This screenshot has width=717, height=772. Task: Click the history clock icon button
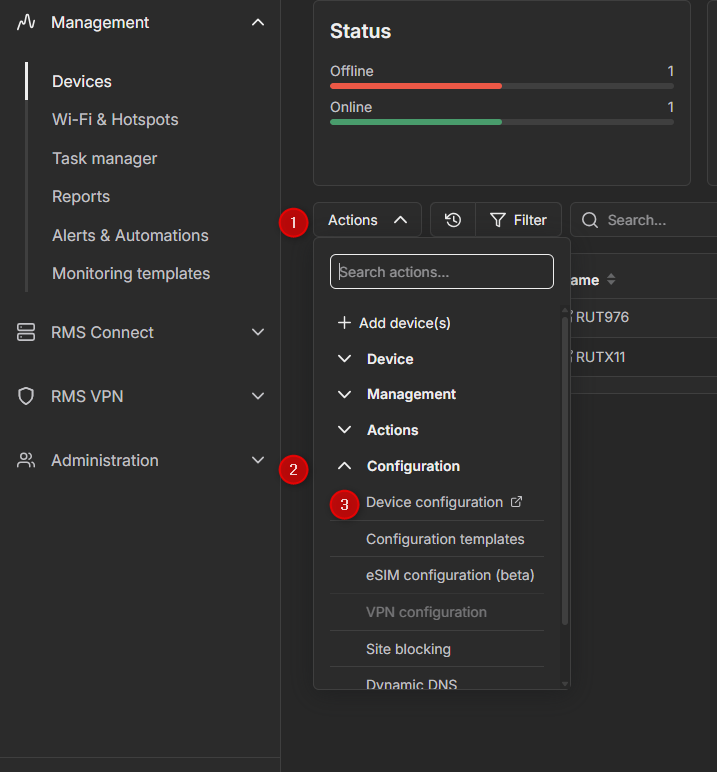click(453, 220)
